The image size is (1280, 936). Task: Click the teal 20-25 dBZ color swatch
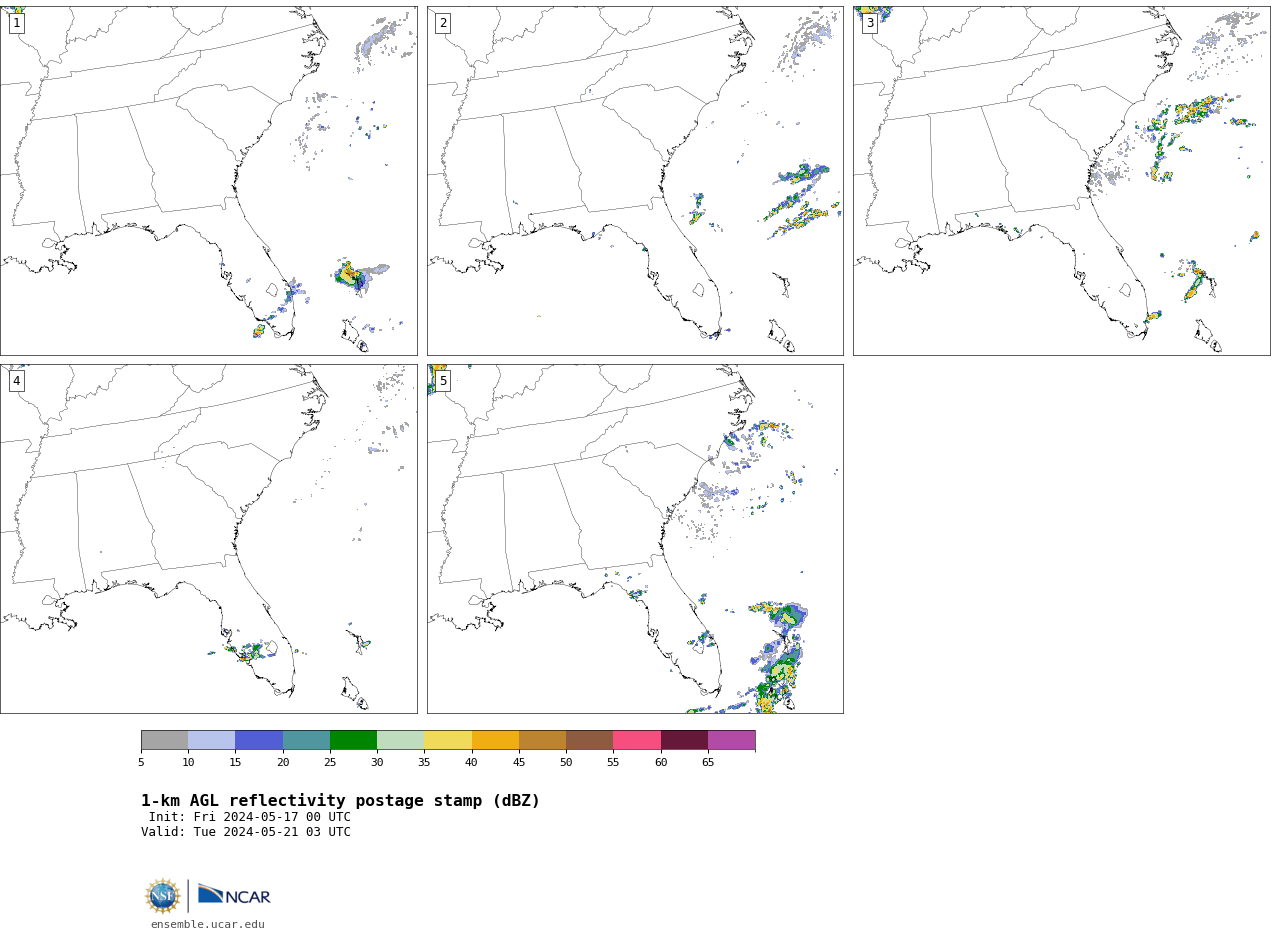point(306,740)
